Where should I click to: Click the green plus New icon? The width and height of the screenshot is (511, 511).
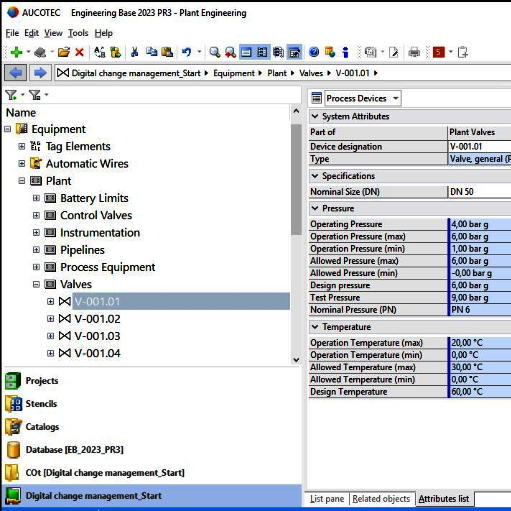coord(16,52)
